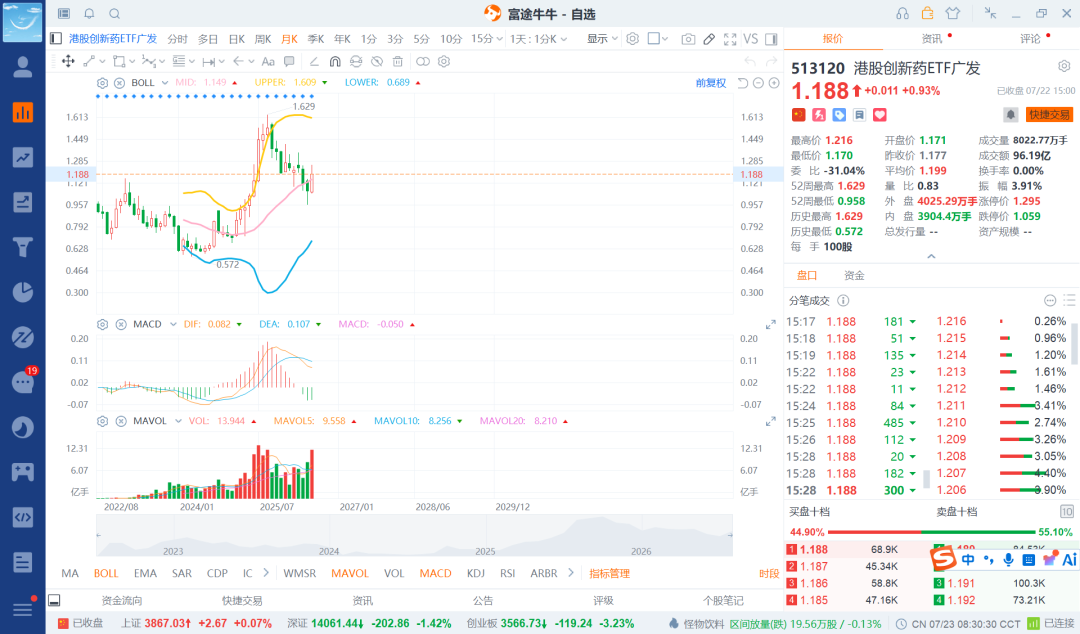Image resolution: width=1080 pixels, height=634 pixels.
Task: Switch to the 日K timeframe
Action: [x=237, y=39]
